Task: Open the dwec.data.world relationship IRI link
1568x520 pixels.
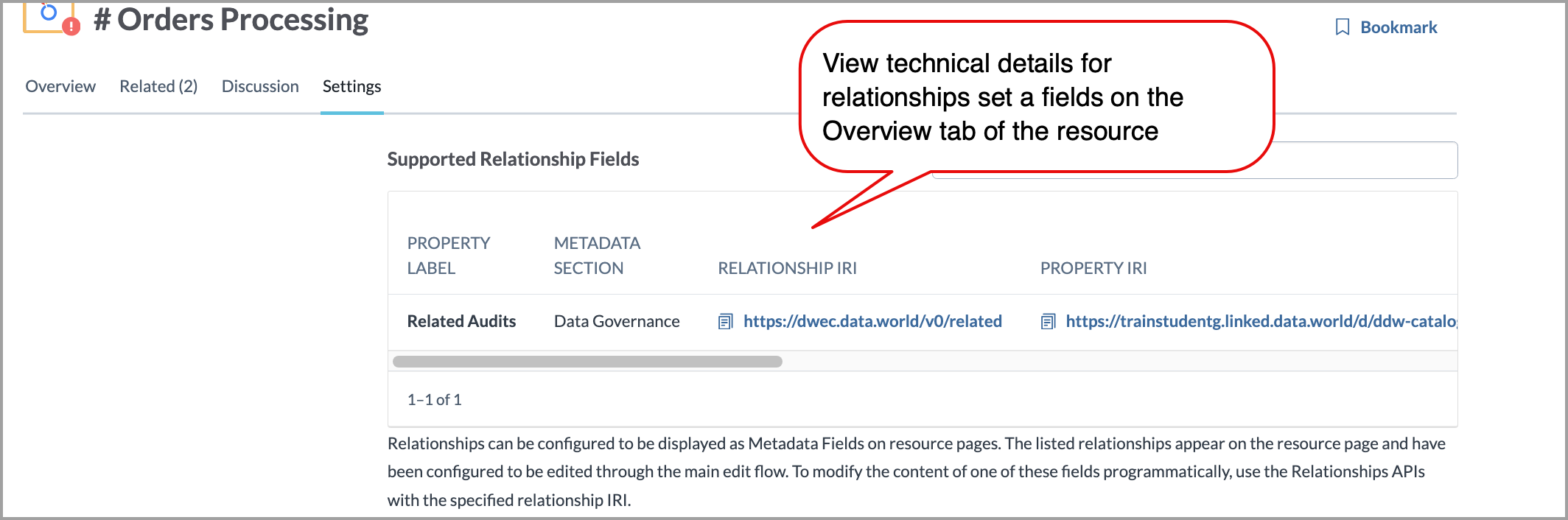Action: pos(872,321)
